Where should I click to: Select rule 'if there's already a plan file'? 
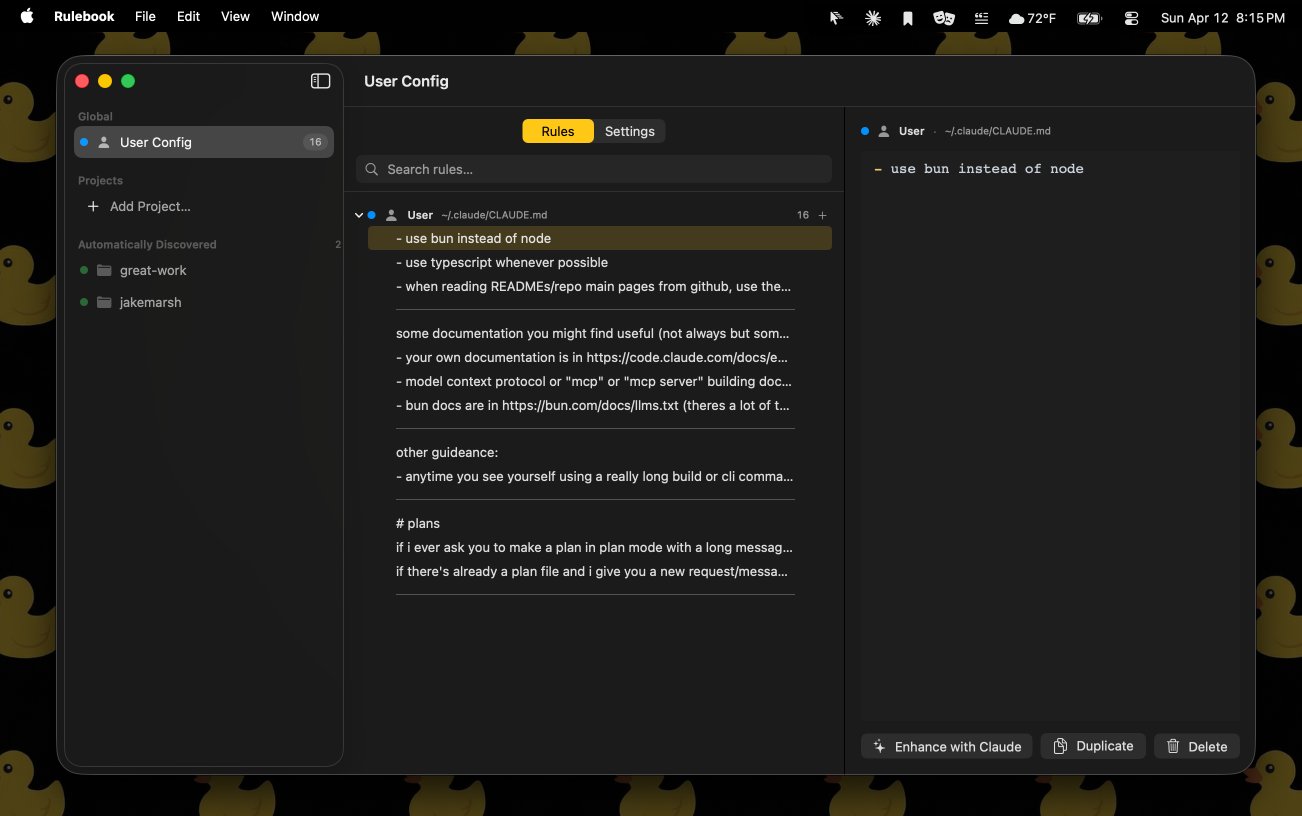pyautogui.click(x=600, y=571)
